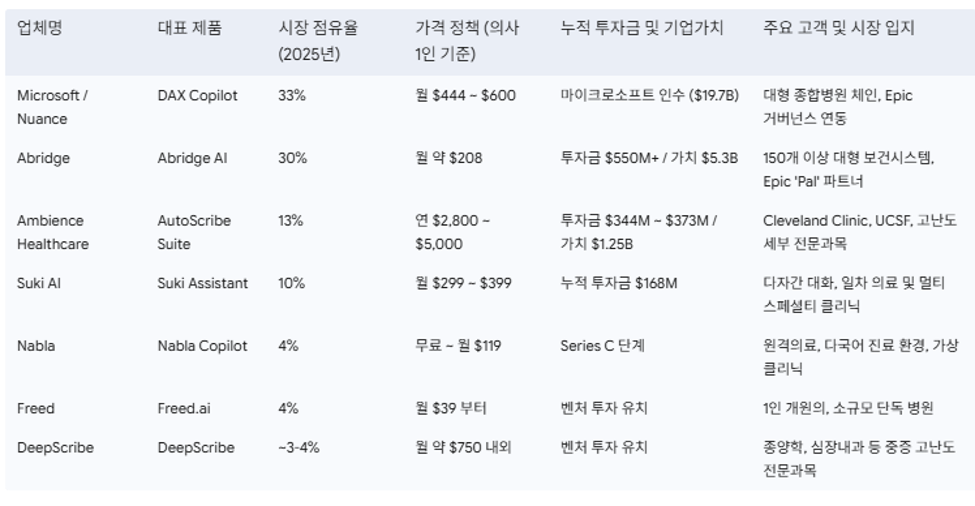Click the Microsoft / Nuance company cell

coord(52,107)
